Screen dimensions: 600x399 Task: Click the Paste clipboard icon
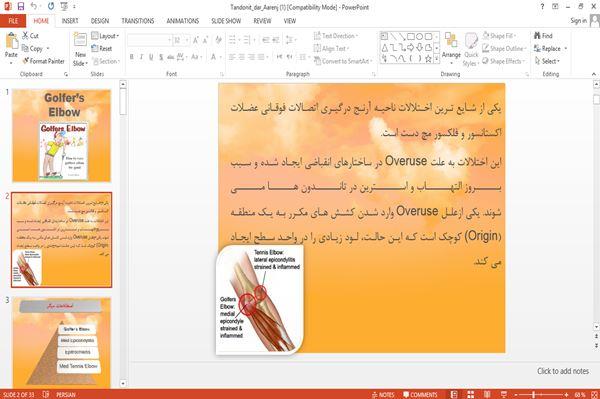point(11,41)
